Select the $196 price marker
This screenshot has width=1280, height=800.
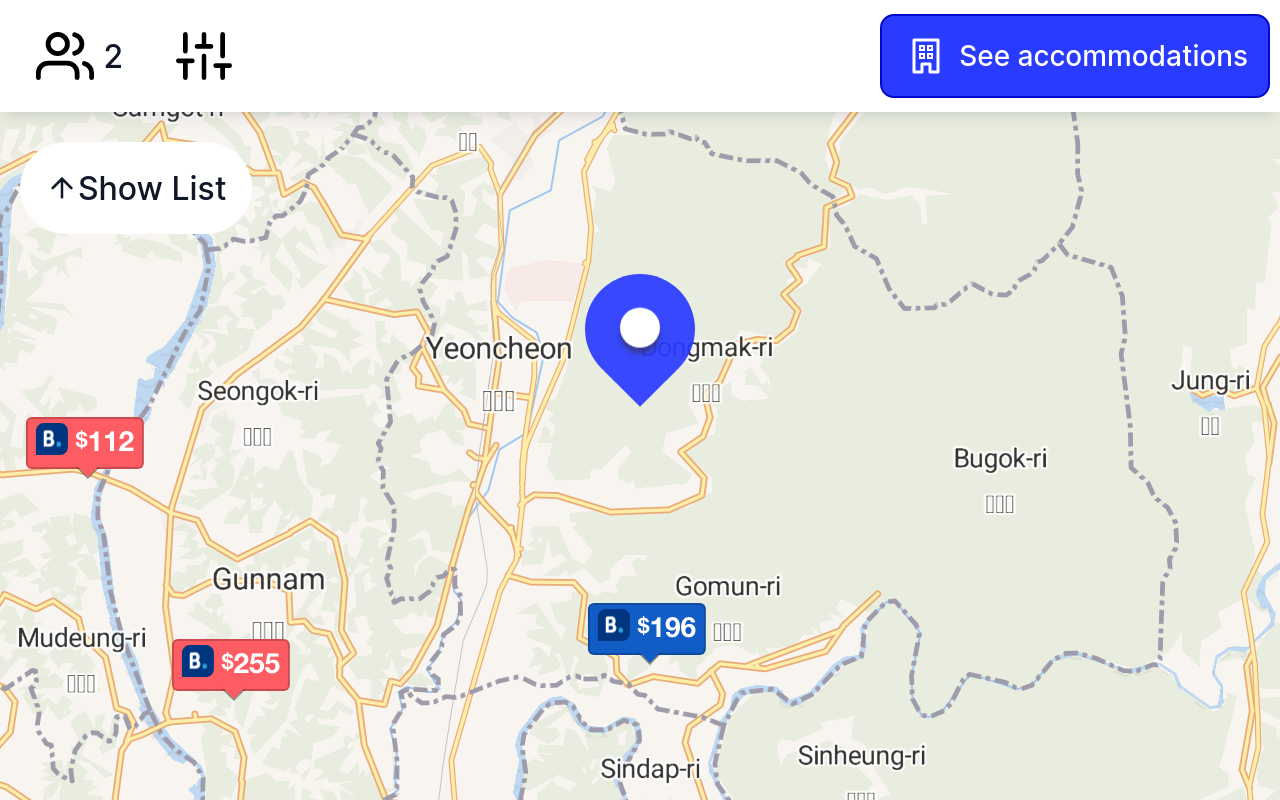[x=647, y=629]
